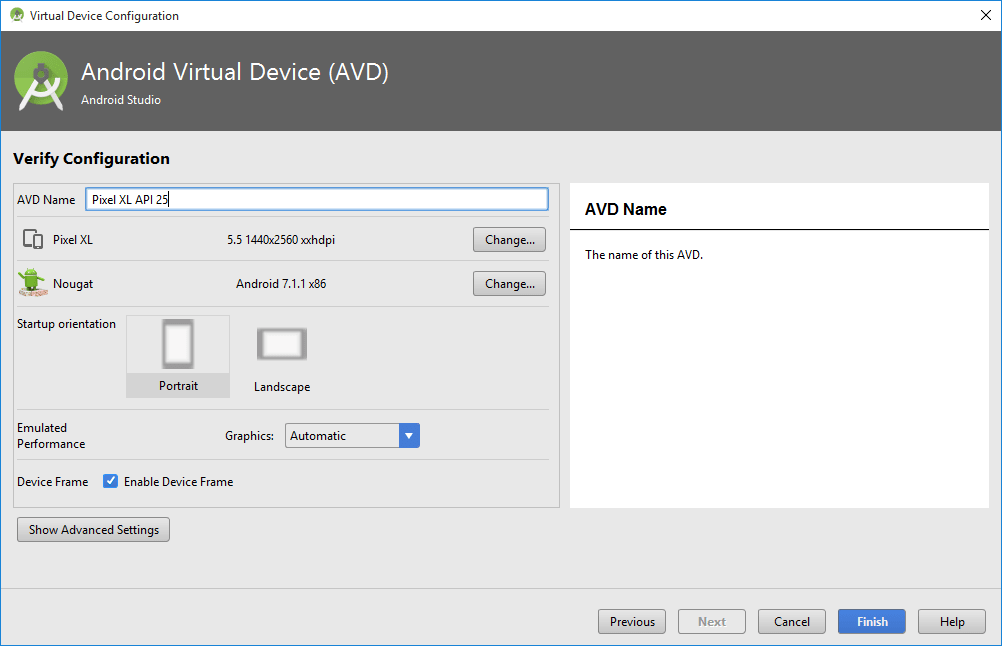Select the Landscape orientation icon
Screen dimensions: 1002x646
282,345
